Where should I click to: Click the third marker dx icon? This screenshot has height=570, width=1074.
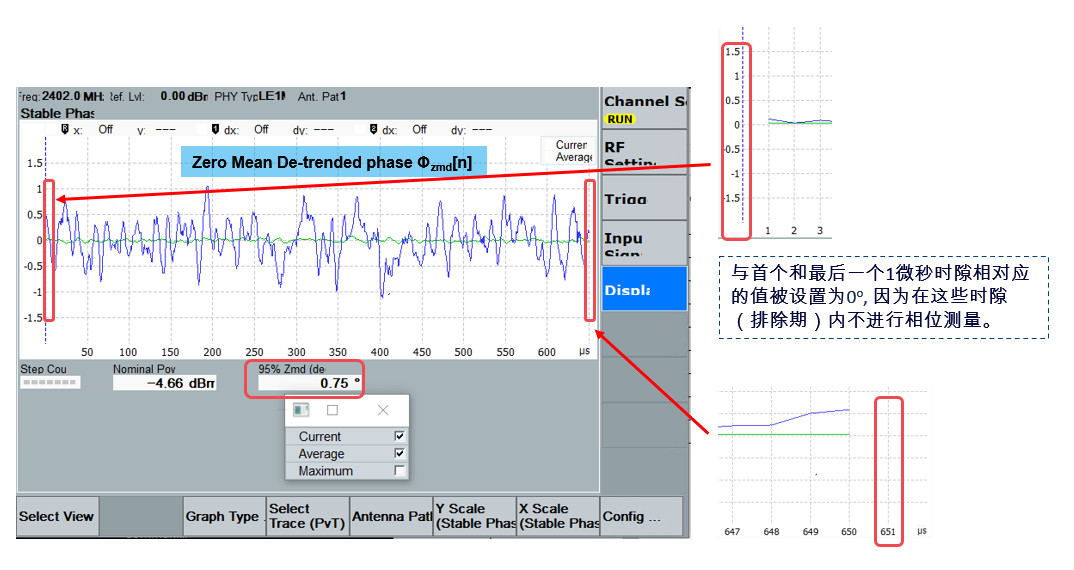[x=373, y=129]
